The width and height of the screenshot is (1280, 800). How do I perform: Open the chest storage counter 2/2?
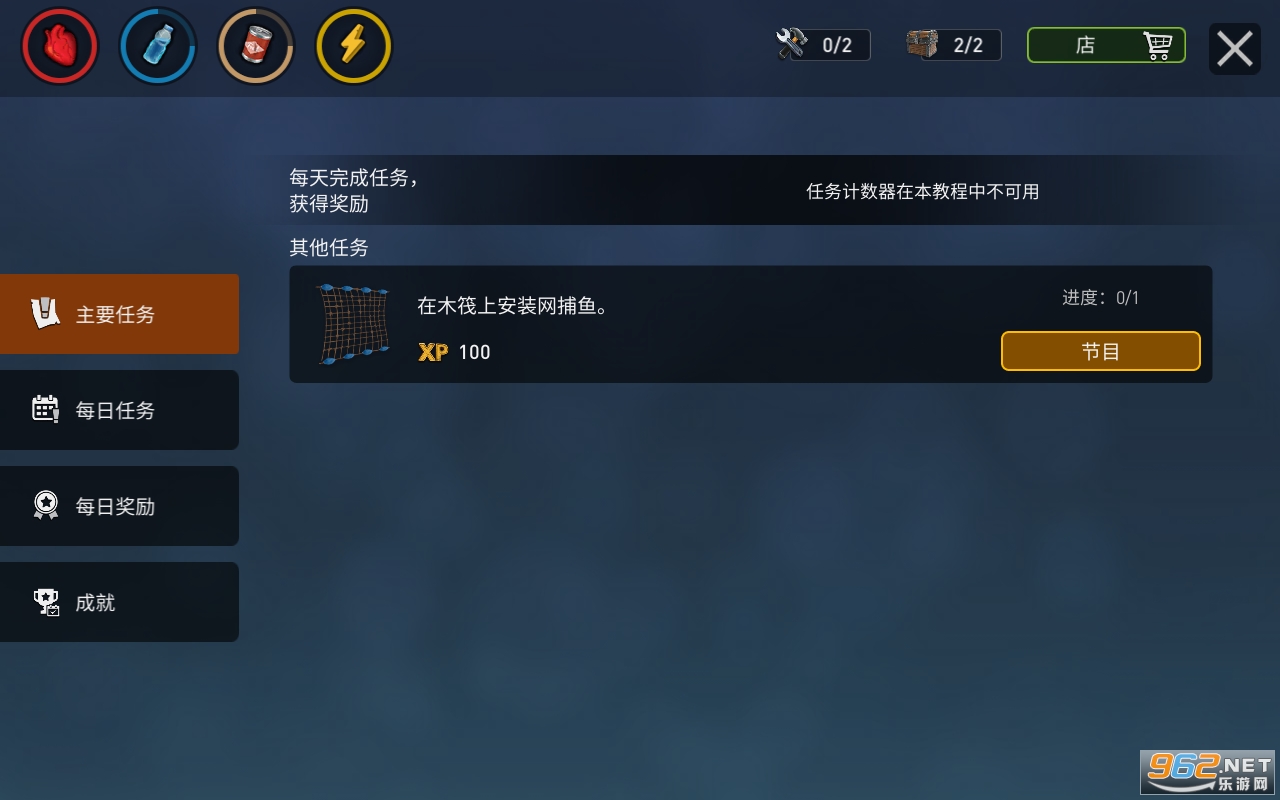coord(954,45)
